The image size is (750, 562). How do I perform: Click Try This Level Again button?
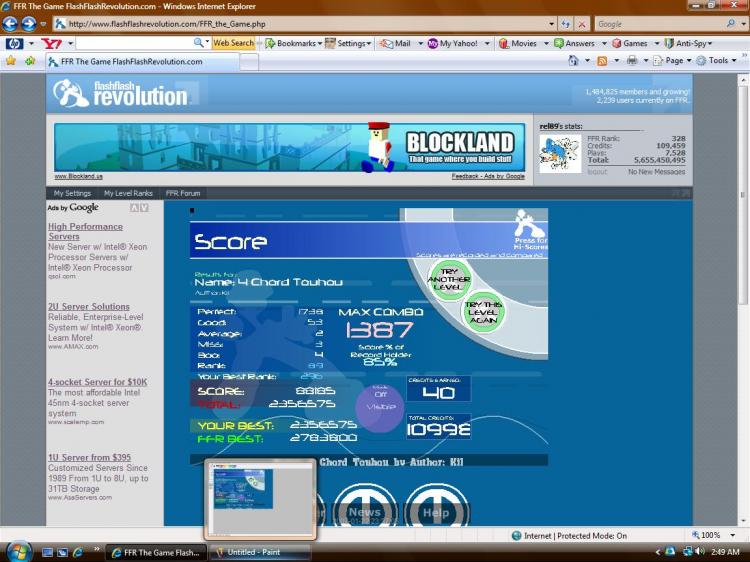(x=484, y=312)
